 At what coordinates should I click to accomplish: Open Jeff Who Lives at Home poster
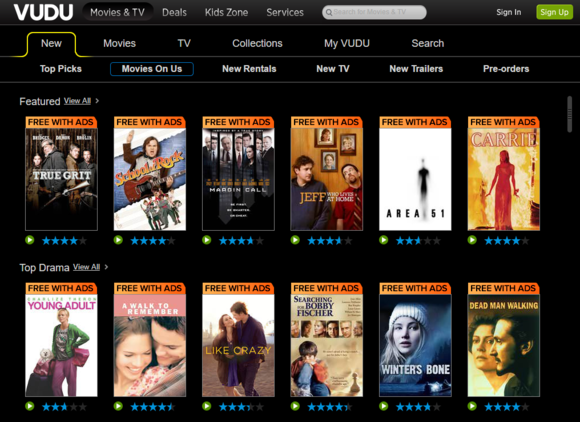tap(327, 173)
